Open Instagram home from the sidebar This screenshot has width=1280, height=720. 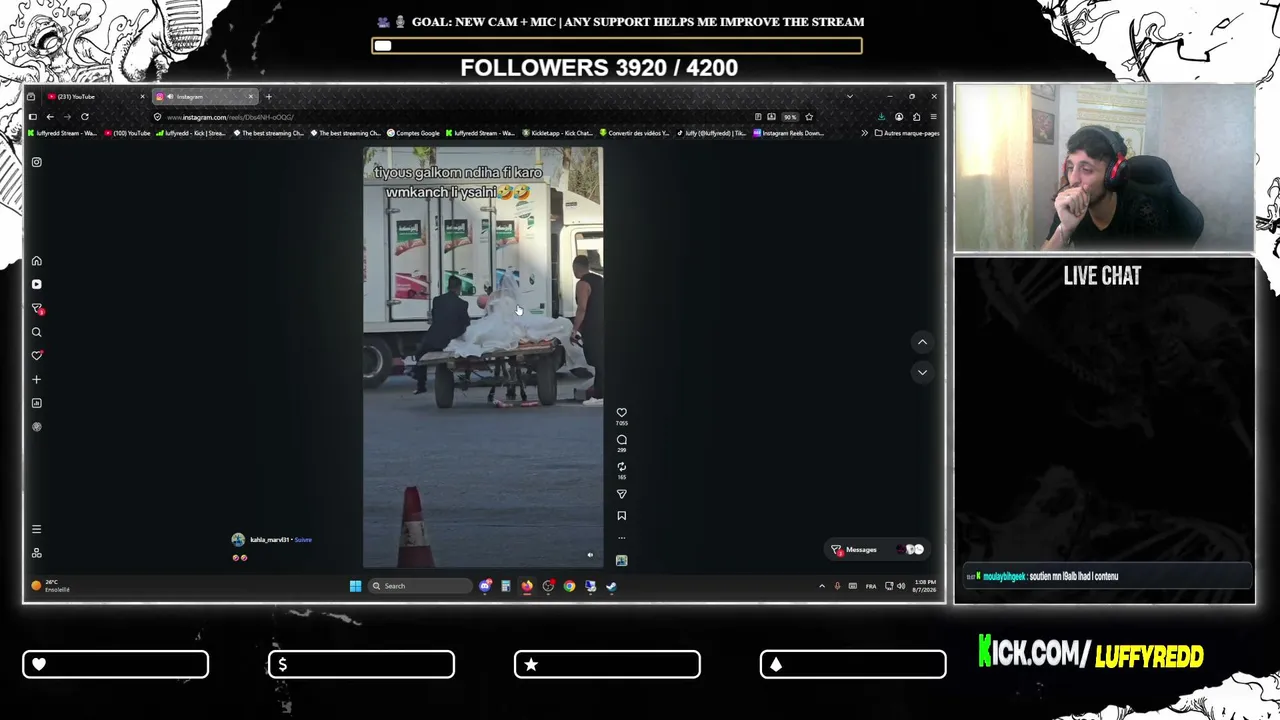pos(37,261)
